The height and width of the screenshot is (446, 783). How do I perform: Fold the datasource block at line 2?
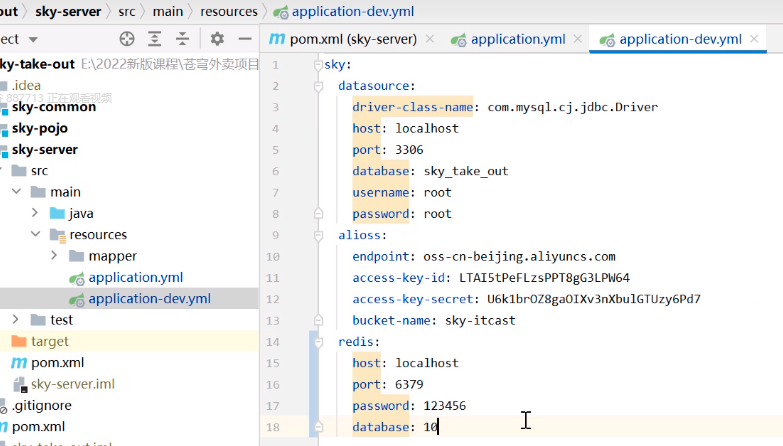pyautogui.click(x=318, y=86)
